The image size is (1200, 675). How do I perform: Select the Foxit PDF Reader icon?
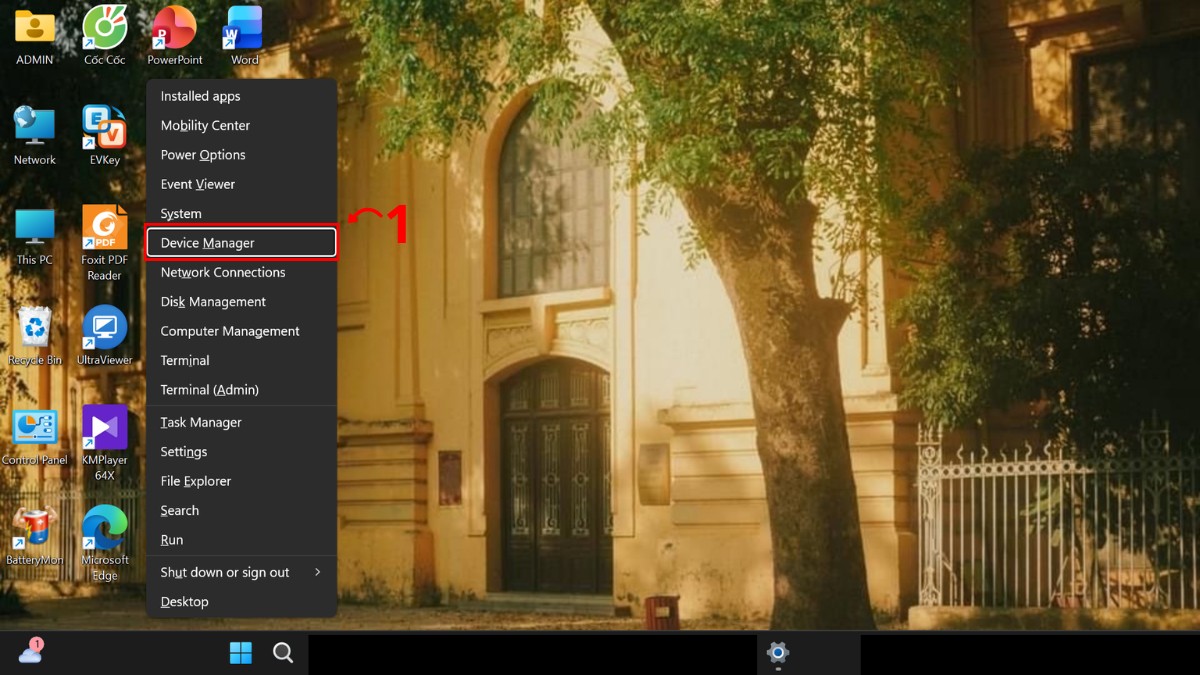pyautogui.click(x=104, y=243)
